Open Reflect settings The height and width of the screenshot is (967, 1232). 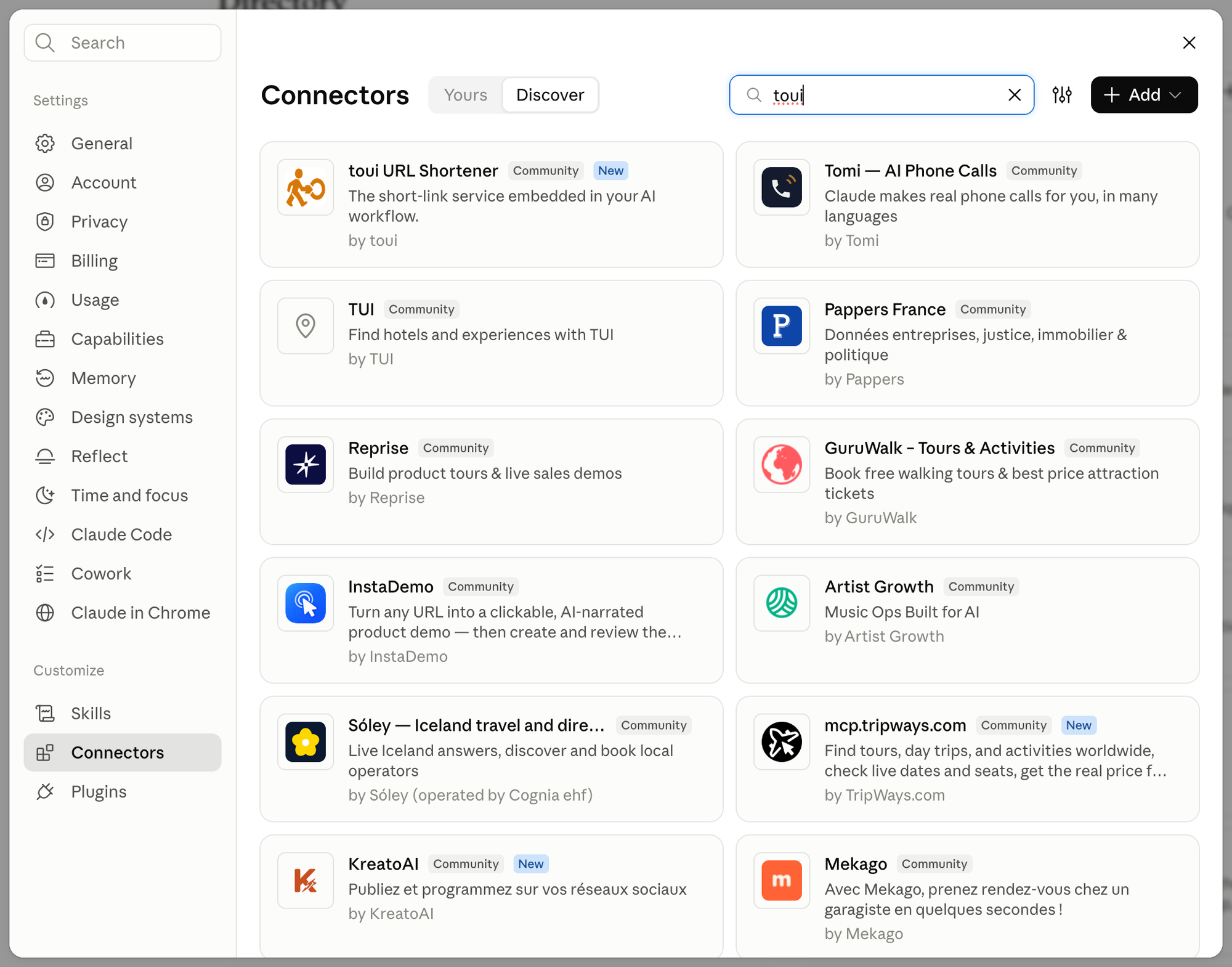123,457
